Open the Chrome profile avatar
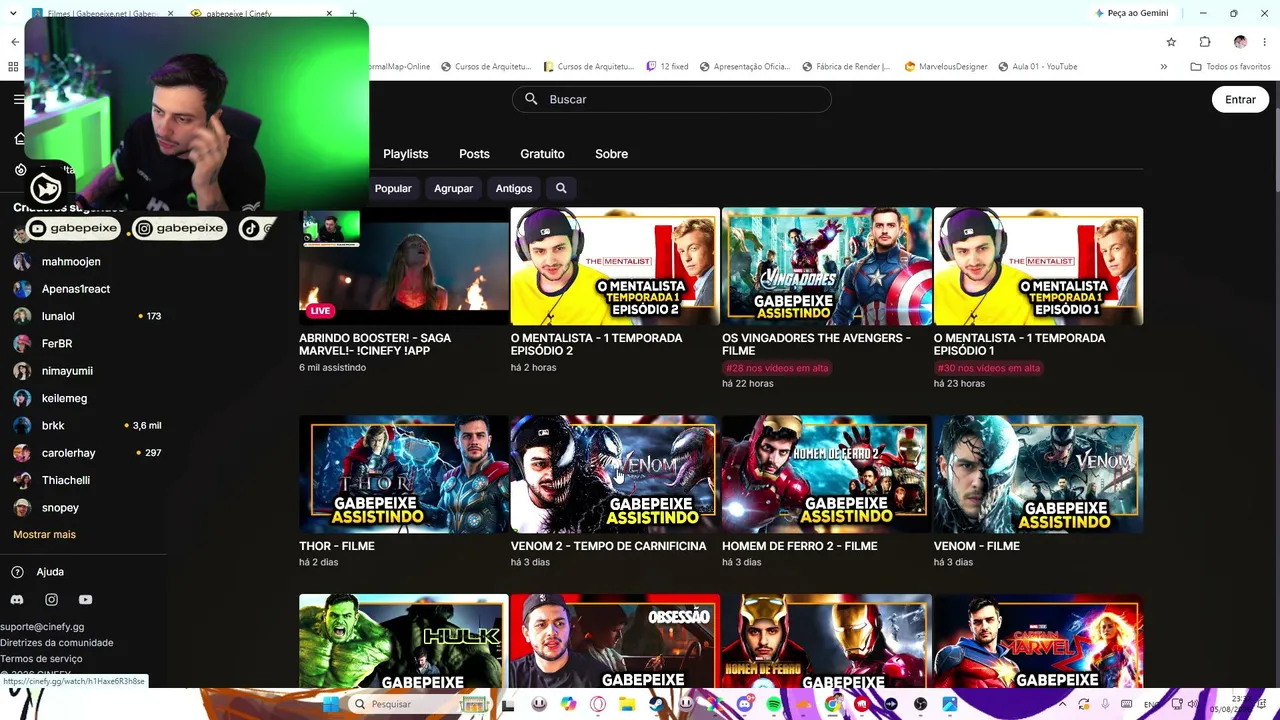 click(1240, 42)
